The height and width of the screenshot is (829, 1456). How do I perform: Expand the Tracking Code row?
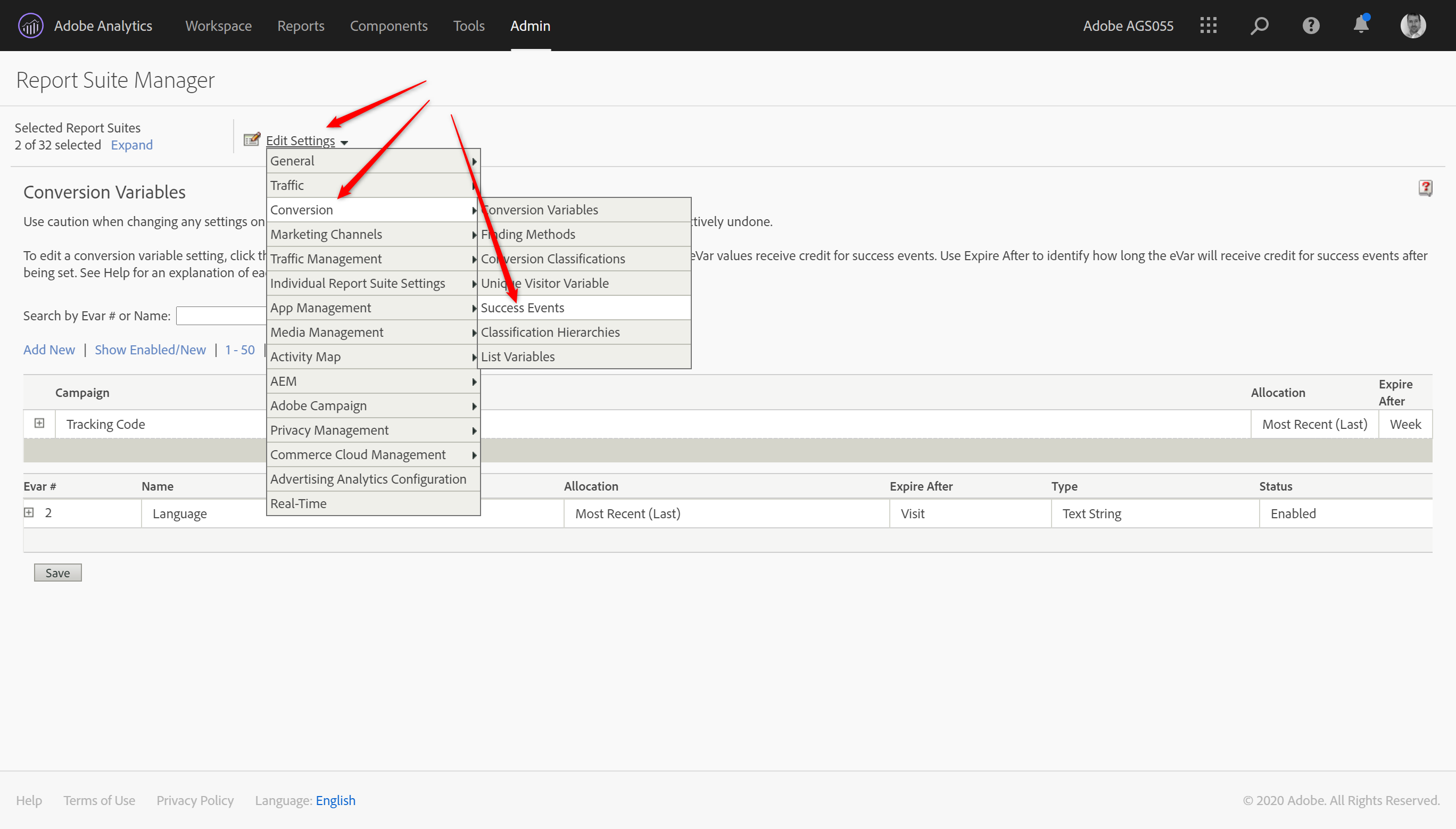[39, 423]
